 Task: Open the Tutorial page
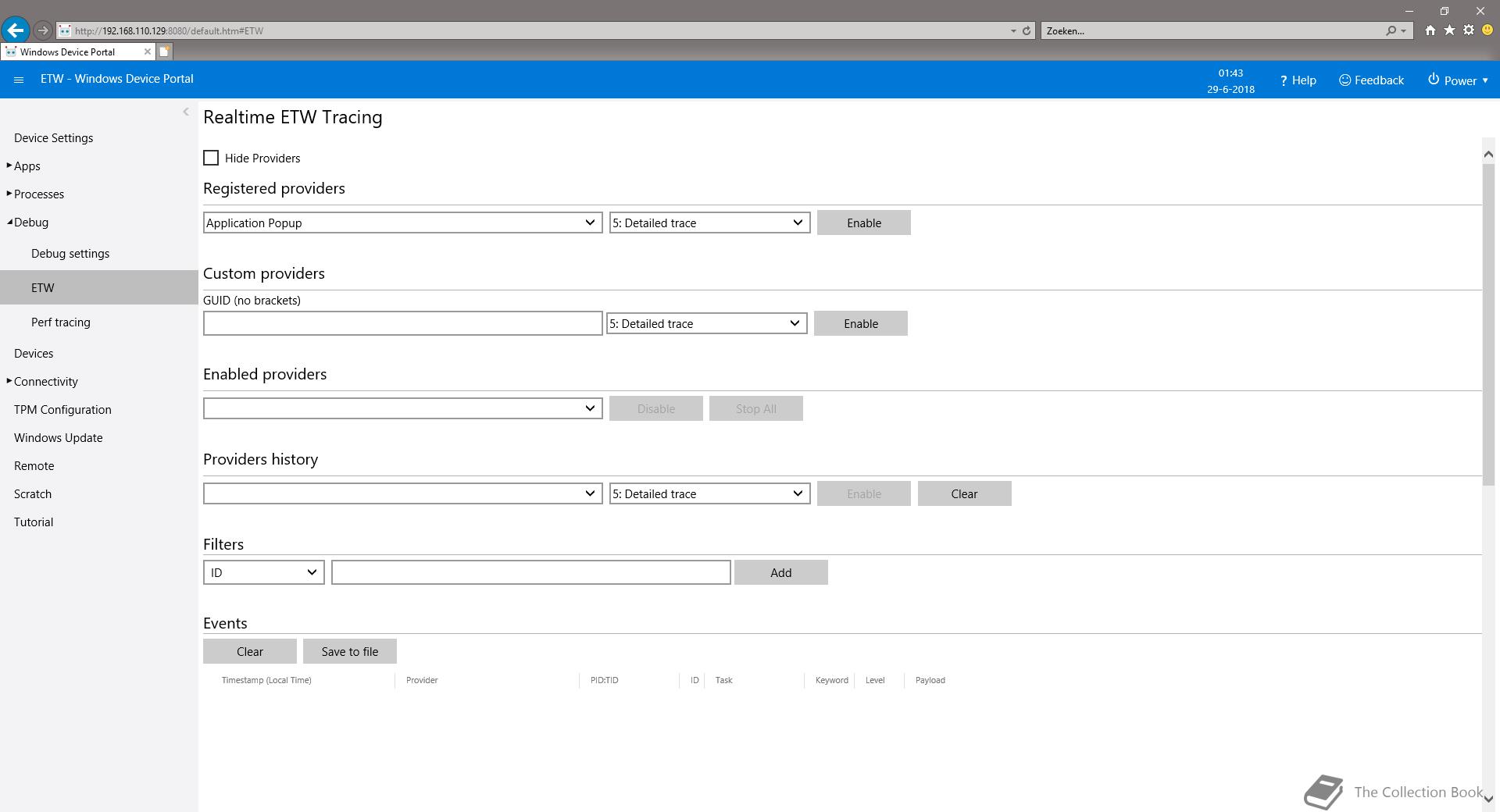[x=34, y=522]
